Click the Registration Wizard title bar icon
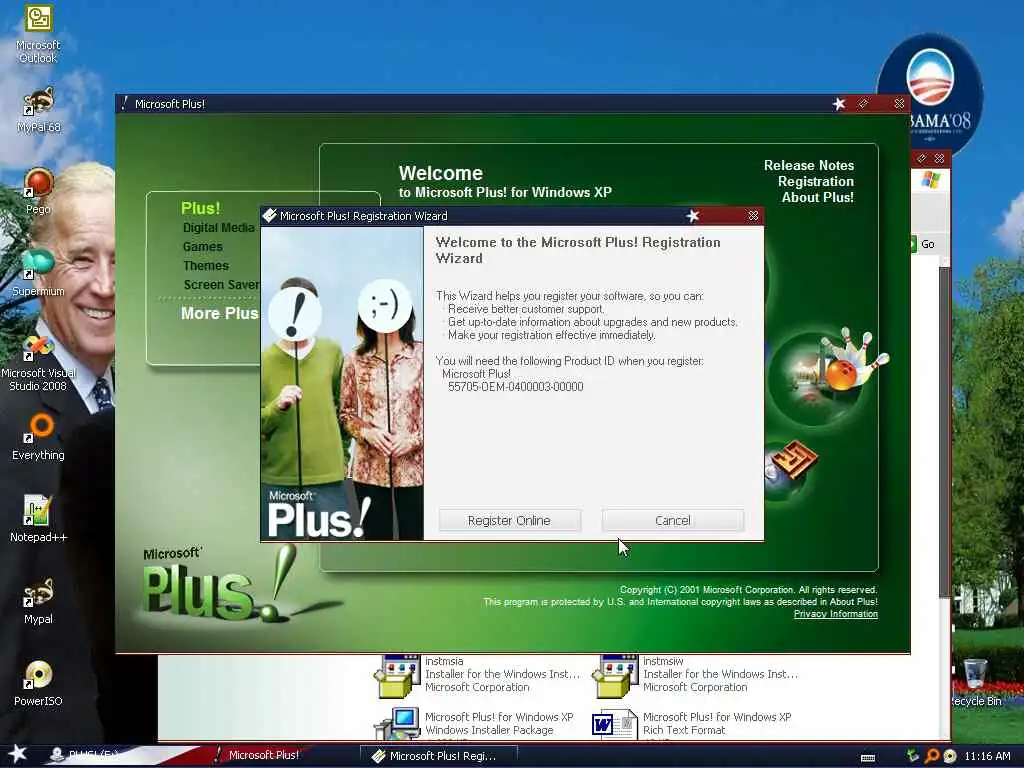The width and height of the screenshot is (1024, 768). pos(269,216)
